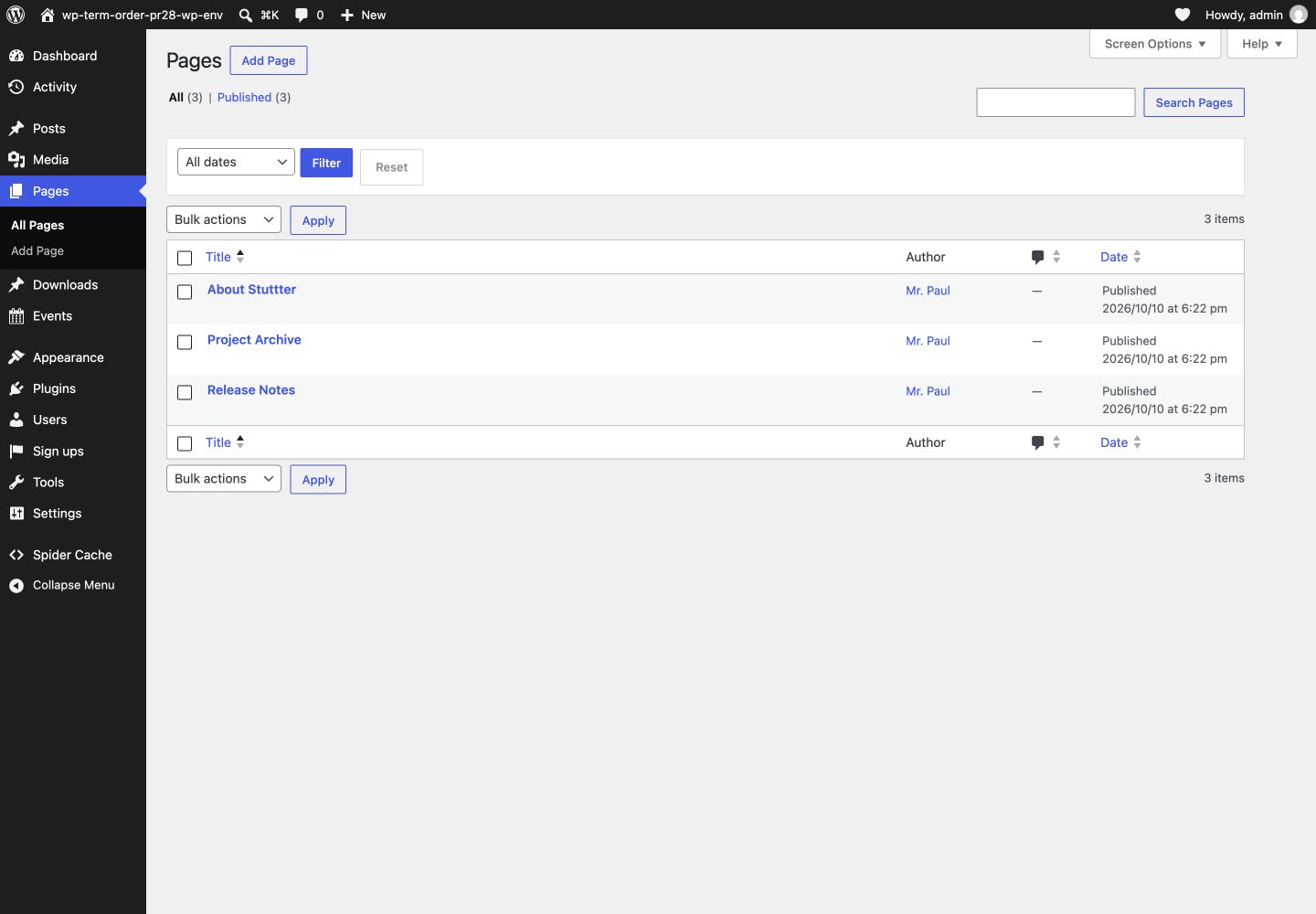Click the Appearance brush icon
This screenshot has height=914, width=1316.
pyautogui.click(x=16, y=357)
